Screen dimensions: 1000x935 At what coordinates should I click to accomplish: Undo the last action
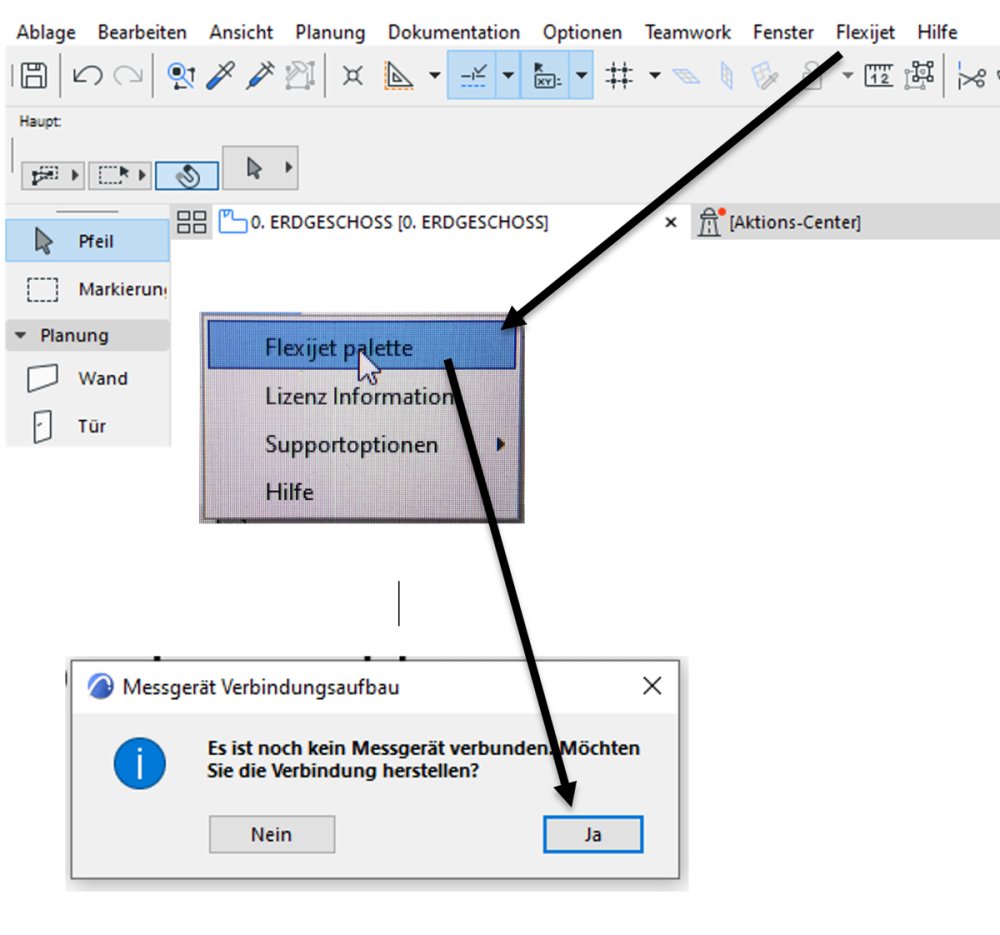[x=87, y=76]
